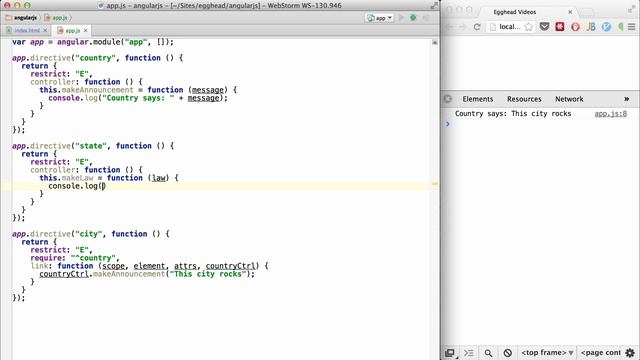The image size is (640, 360).
Task: Close the app.js editor tab
Action: pos(86,31)
